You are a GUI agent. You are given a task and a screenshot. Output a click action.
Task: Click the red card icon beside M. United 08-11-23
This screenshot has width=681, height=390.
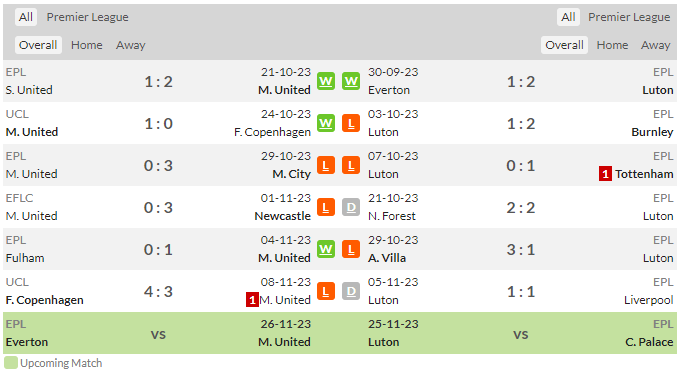click(x=252, y=300)
